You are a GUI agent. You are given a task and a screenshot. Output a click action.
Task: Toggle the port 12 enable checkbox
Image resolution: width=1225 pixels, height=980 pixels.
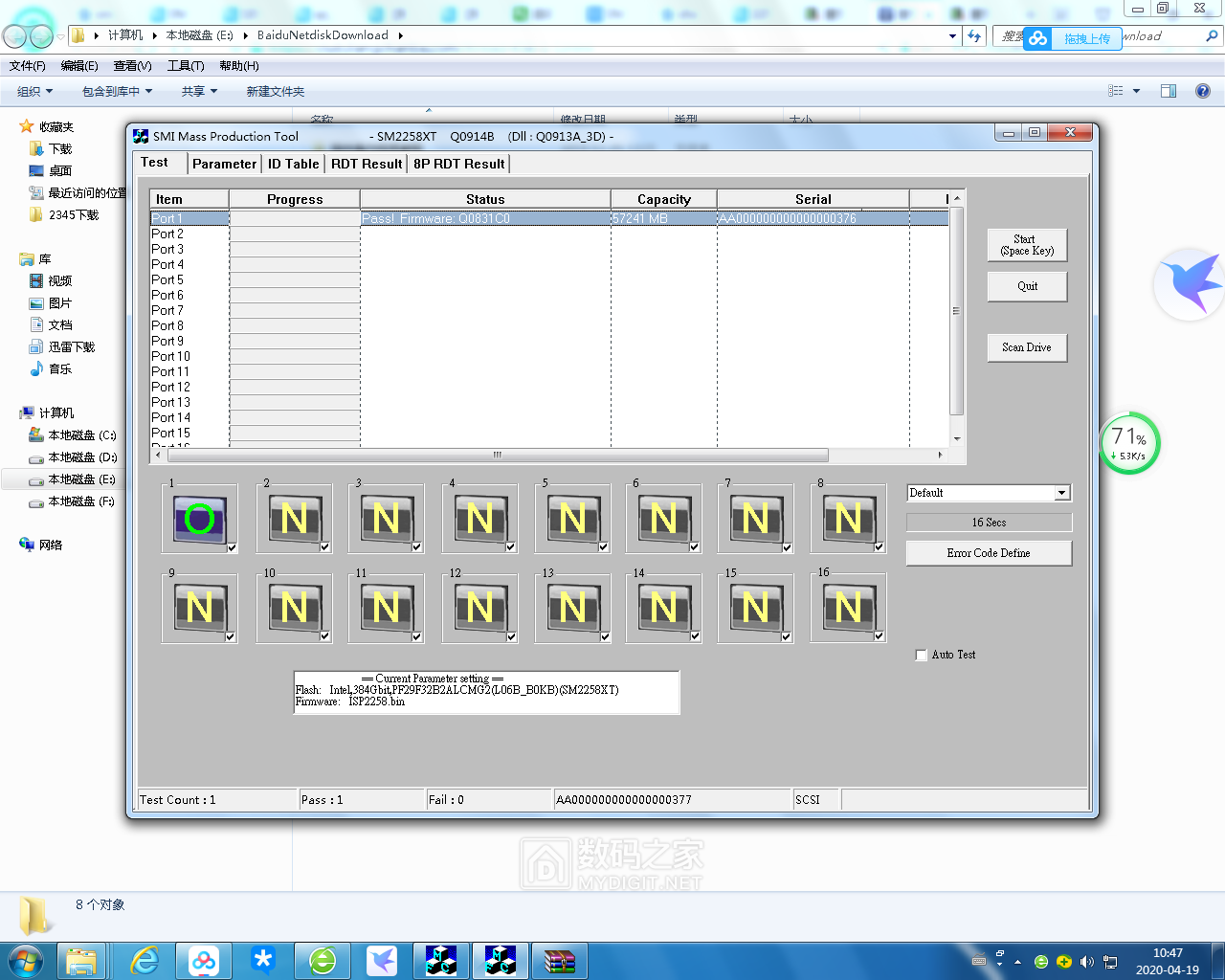point(512,637)
